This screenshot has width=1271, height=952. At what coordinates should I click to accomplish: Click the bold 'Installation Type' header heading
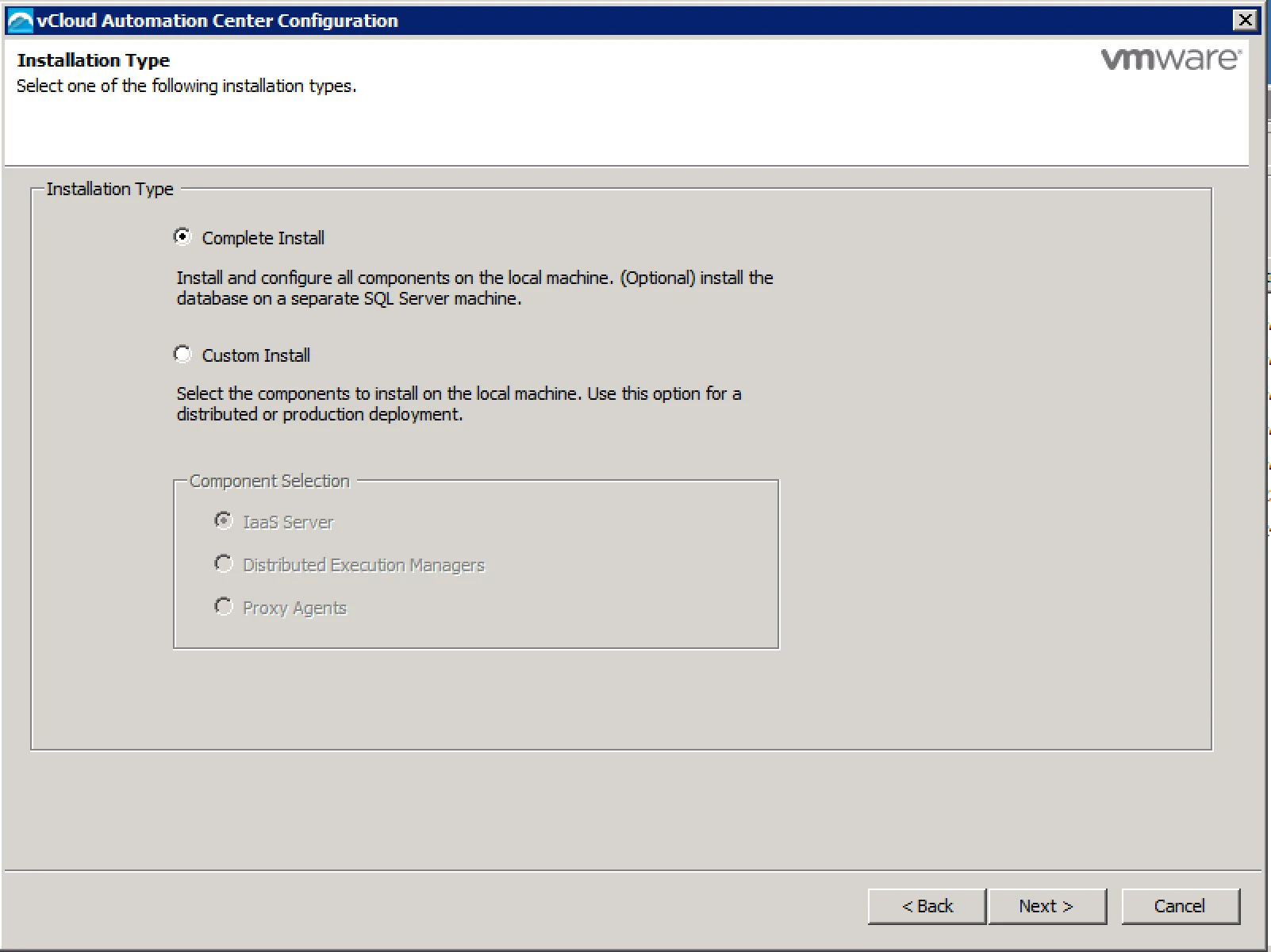pos(94,60)
